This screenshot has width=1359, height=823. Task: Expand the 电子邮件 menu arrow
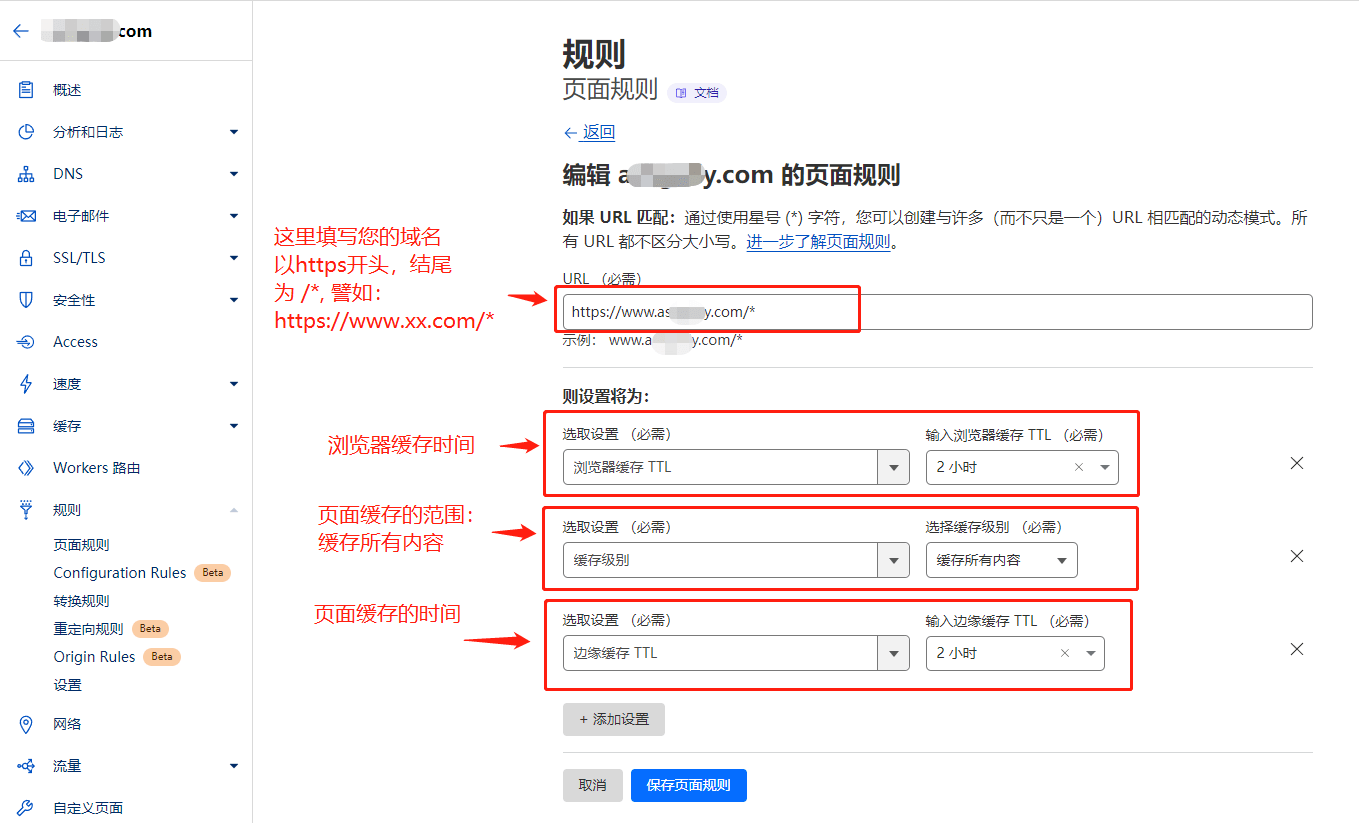[234, 216]
